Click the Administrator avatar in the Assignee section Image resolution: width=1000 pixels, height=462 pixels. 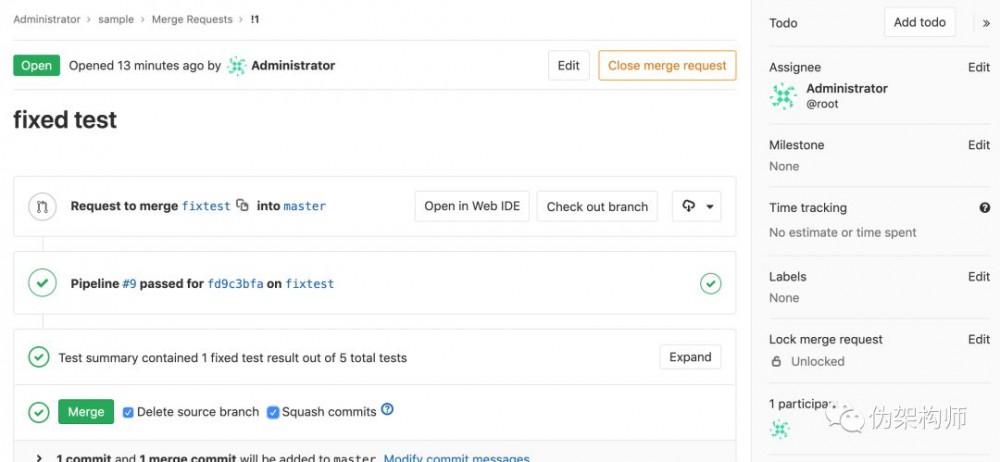[x=782, y=96]
